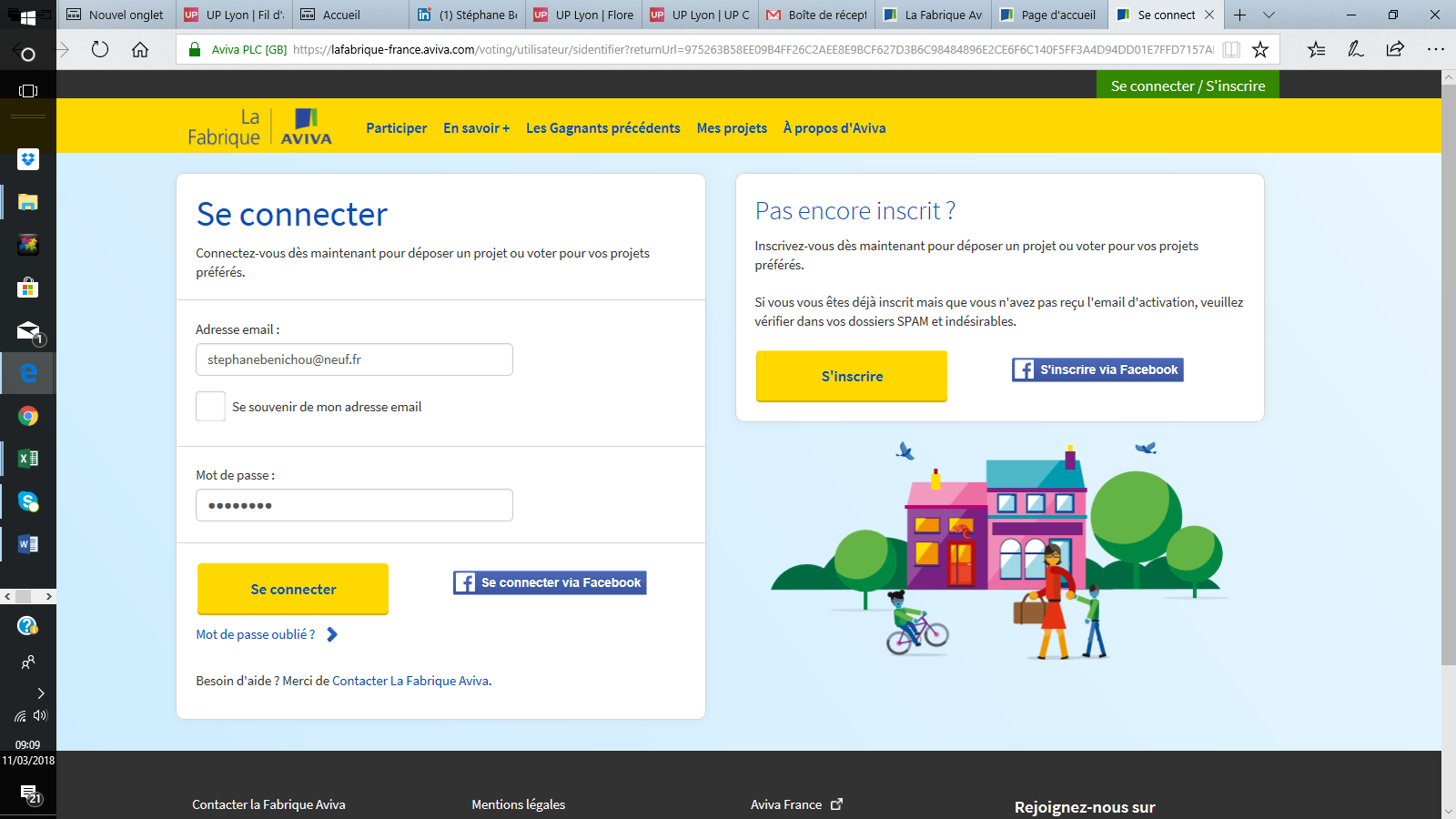
Task: Open the Aviva France external link
Action: (796, 804)
